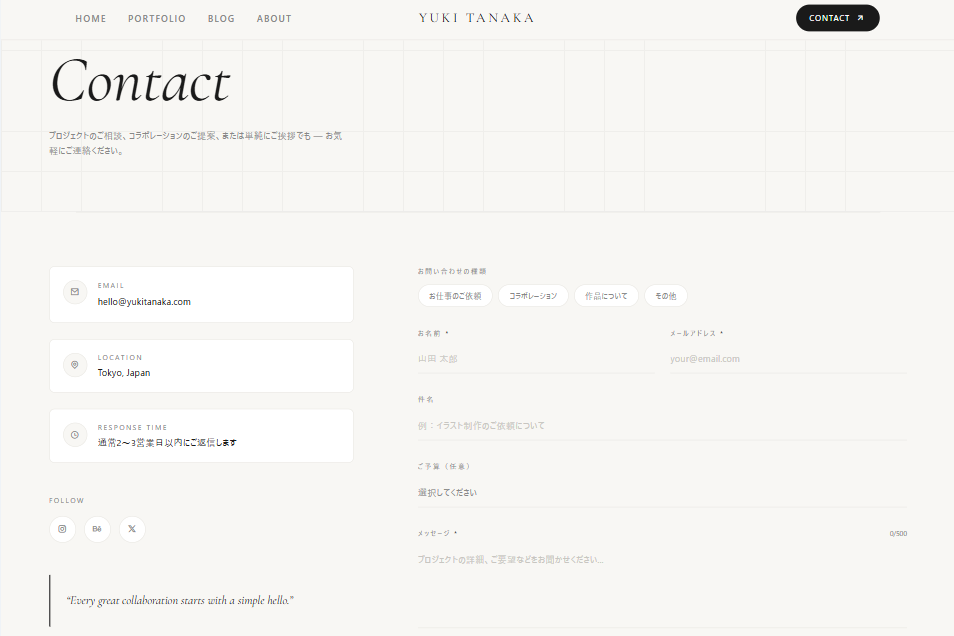Open the X social icon
The image size is (954, 636).
tap(132, 529)
